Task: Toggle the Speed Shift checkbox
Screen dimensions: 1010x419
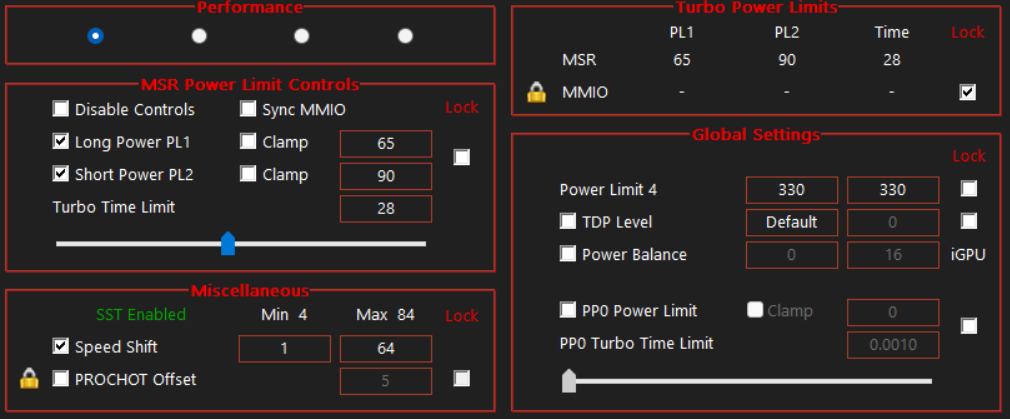Action: pyautogui.click(x=61, y=347)
